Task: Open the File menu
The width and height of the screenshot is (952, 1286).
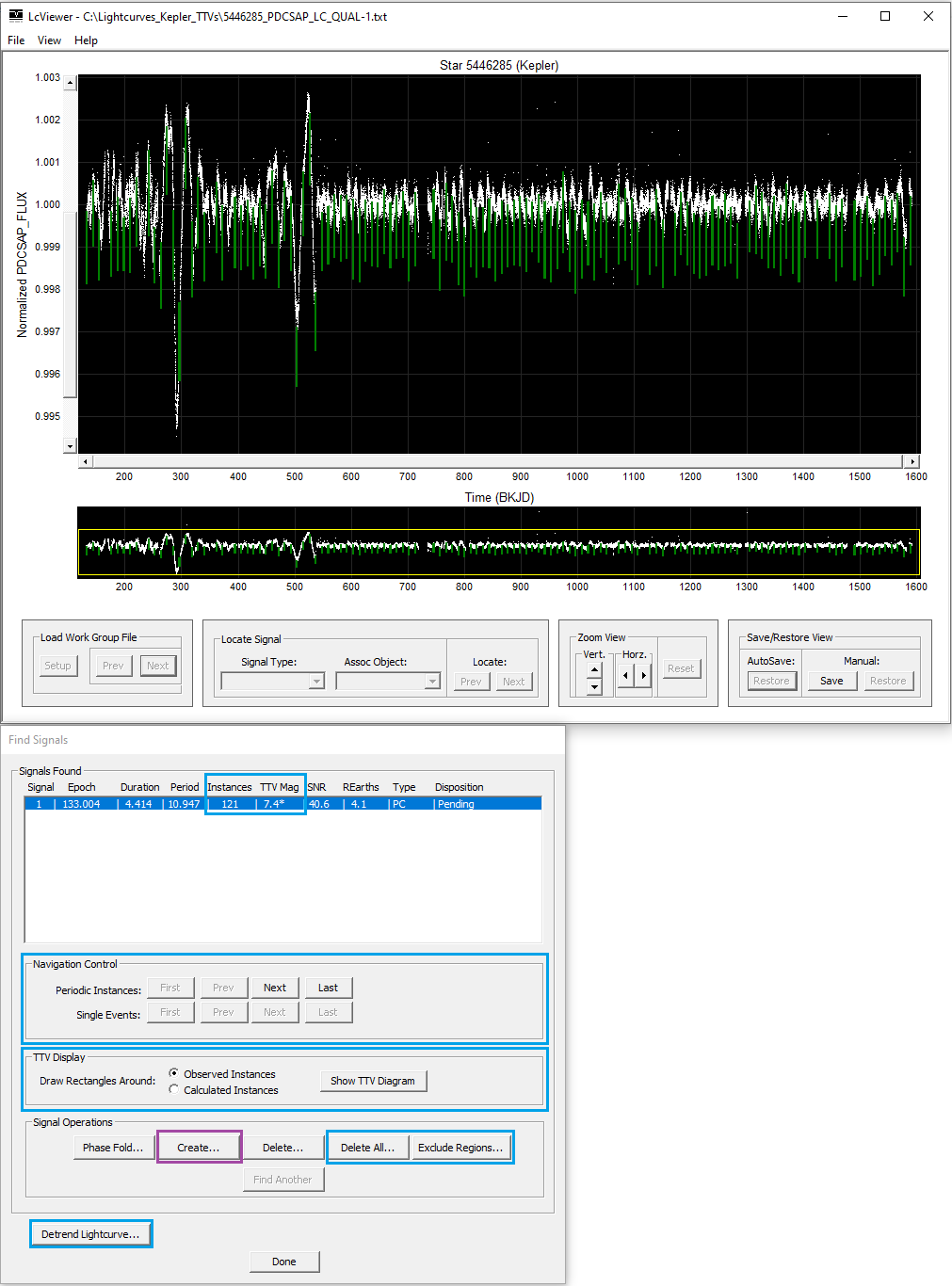Action: click(x=16, y=40)
